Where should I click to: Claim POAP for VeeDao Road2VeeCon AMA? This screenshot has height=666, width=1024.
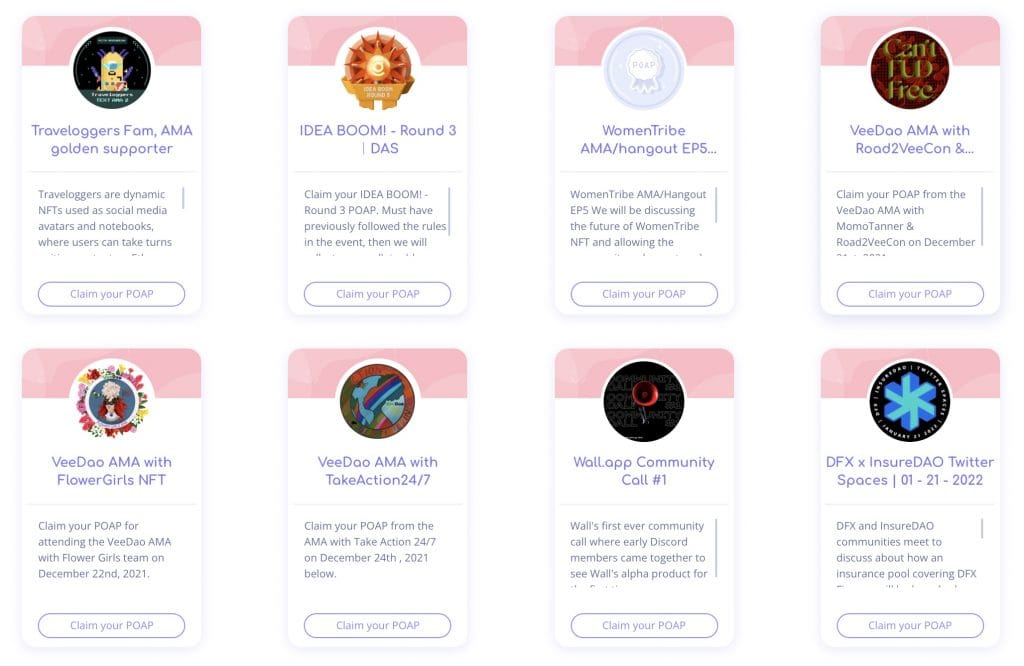pyautogui.click(x=910, y=294)
